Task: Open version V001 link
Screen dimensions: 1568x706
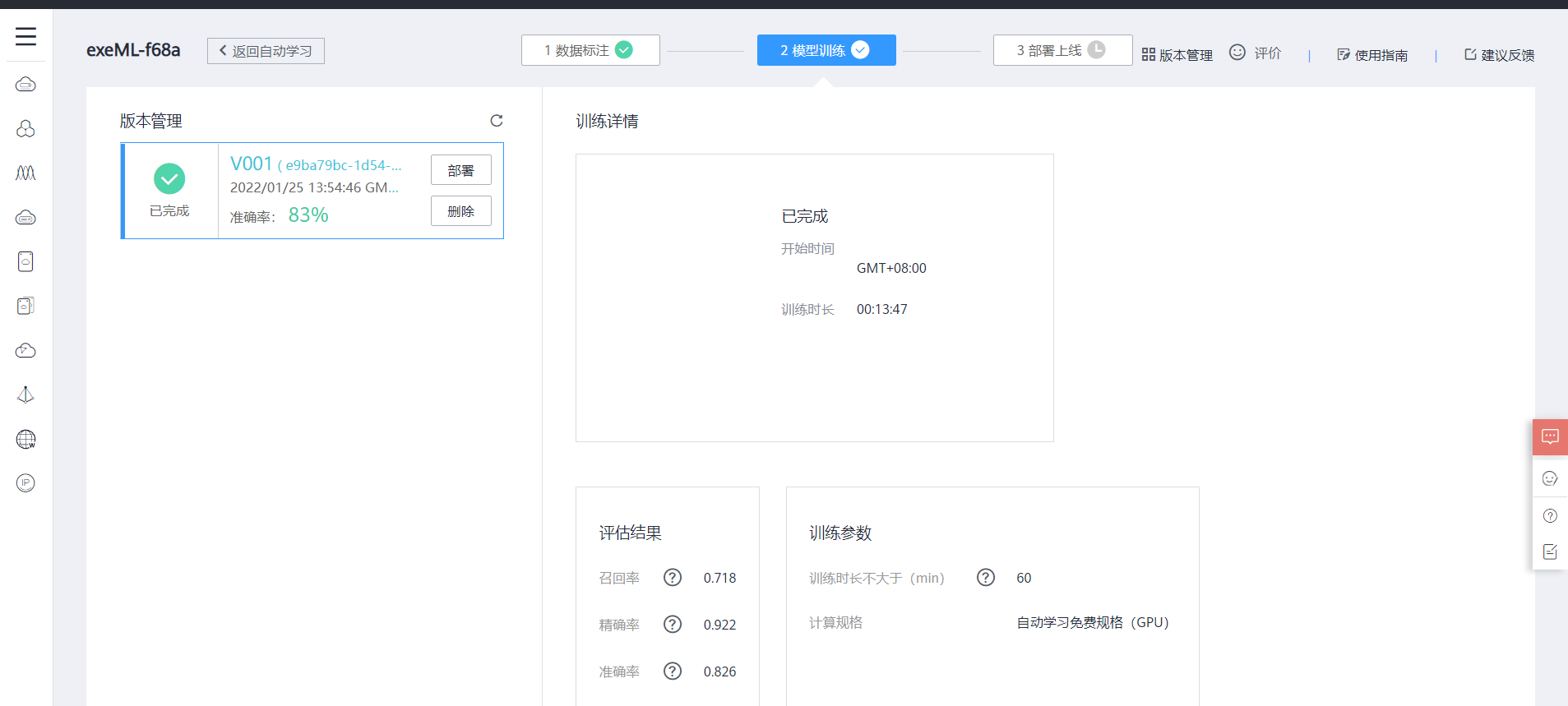Action: [x=251, y=164]
